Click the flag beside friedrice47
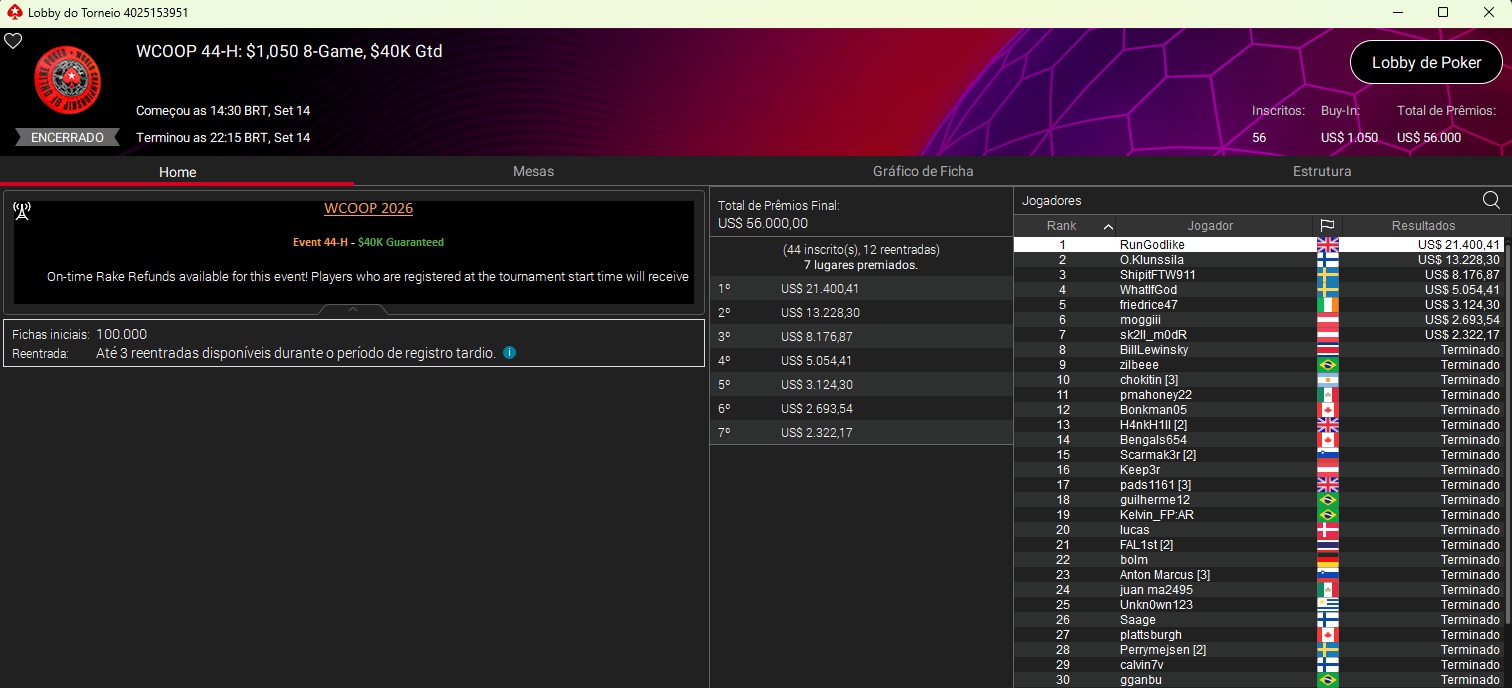 tap(1327, 305)
